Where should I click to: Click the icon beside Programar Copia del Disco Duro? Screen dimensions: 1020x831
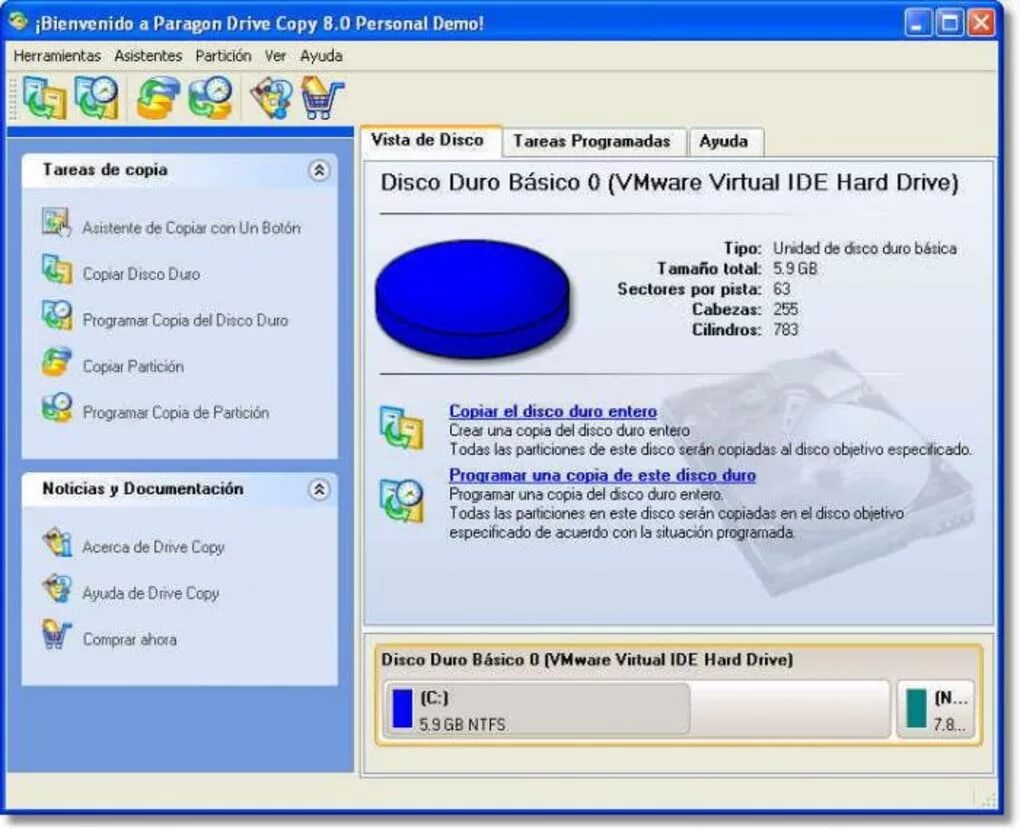(57, 316)
